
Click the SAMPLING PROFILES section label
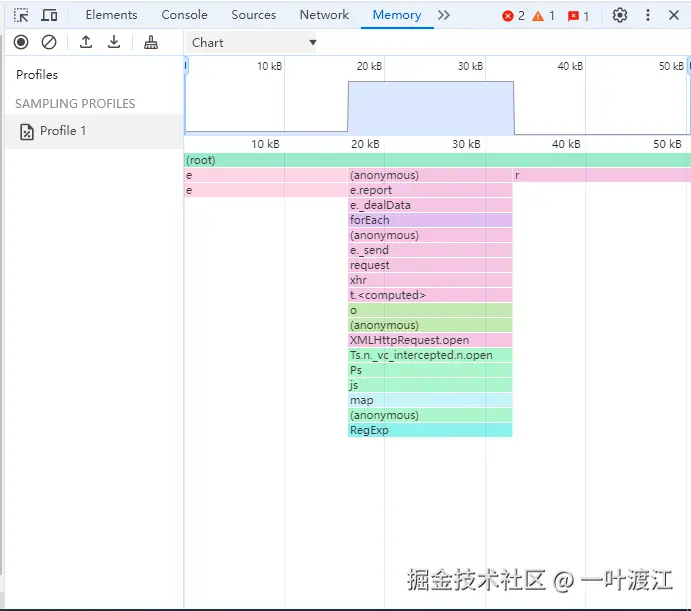[x=75, y=104]
